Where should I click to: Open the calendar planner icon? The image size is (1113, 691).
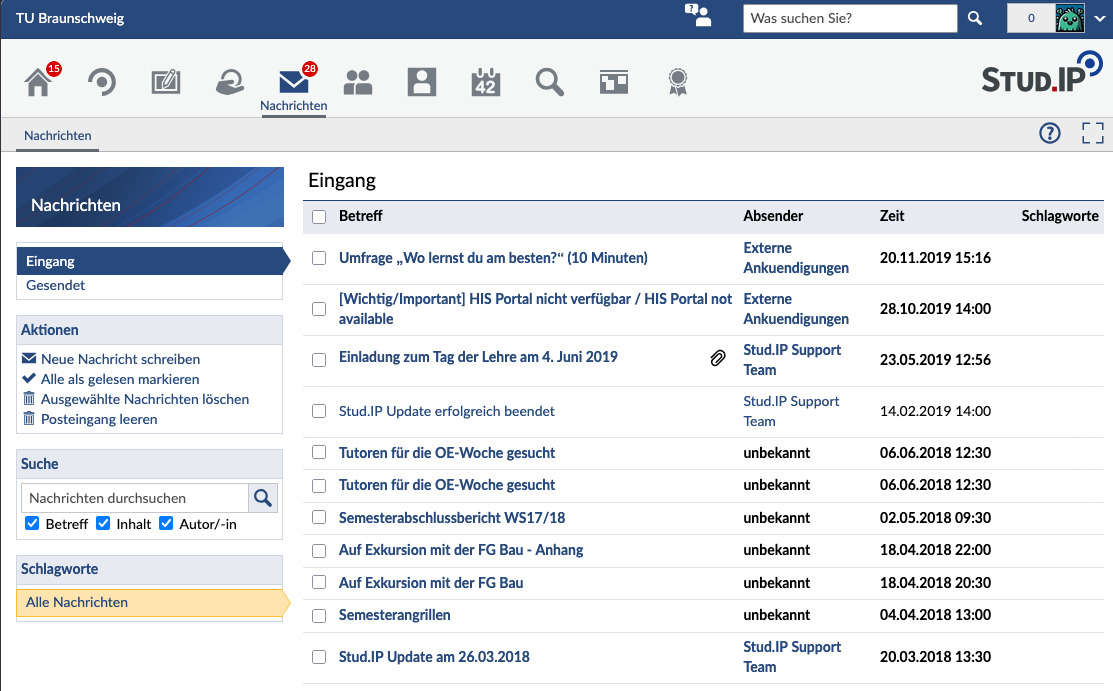tap(486, 82)
